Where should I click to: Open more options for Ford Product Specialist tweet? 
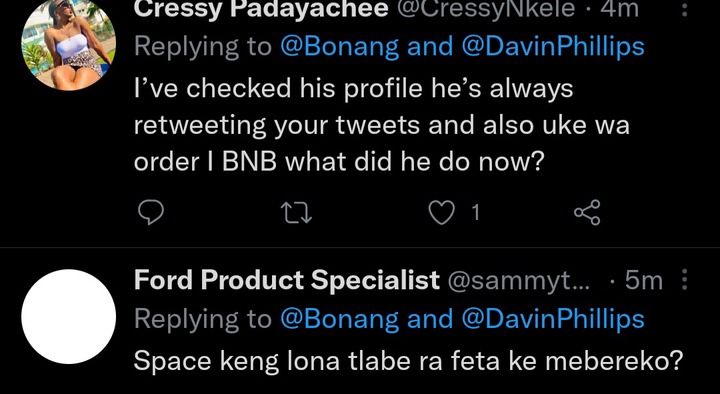684,280
